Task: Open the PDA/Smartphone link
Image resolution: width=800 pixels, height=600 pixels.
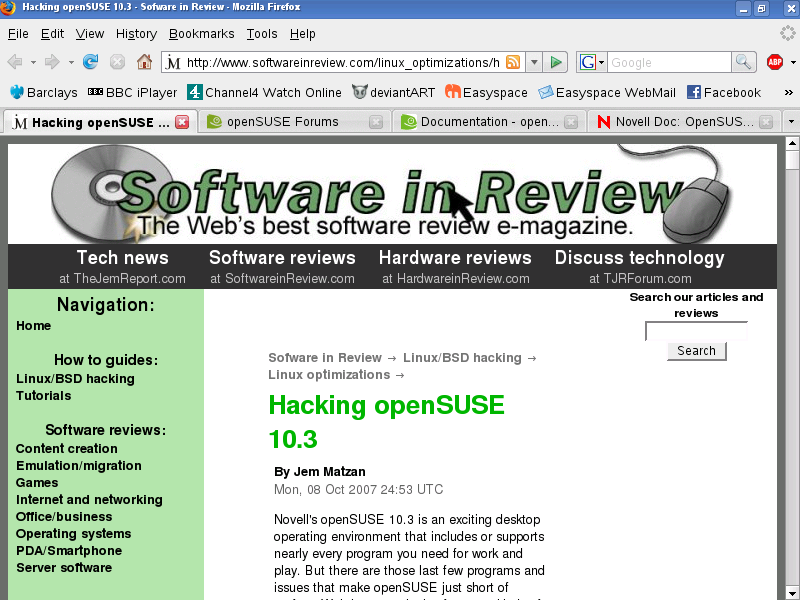Action: (69, 551)
